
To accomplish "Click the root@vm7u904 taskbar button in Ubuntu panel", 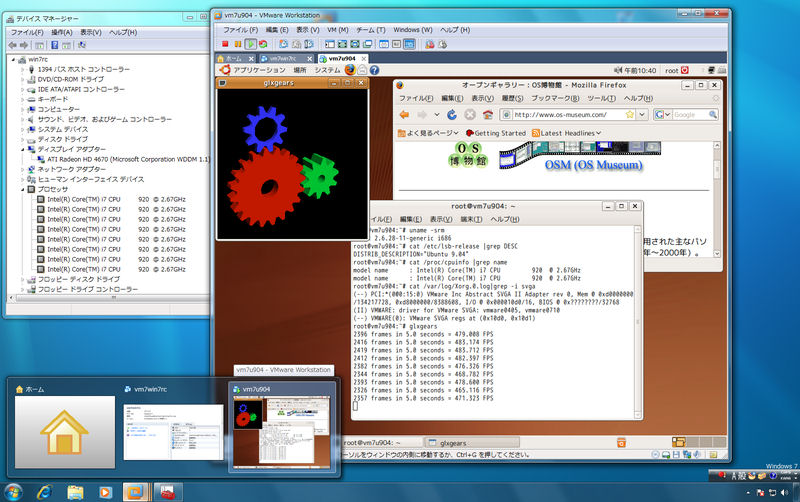I will [382, 443].
